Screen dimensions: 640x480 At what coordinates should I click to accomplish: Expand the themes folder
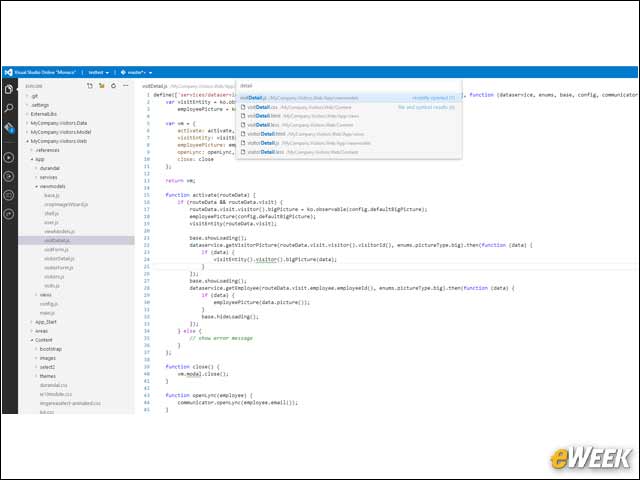(47, 376)
